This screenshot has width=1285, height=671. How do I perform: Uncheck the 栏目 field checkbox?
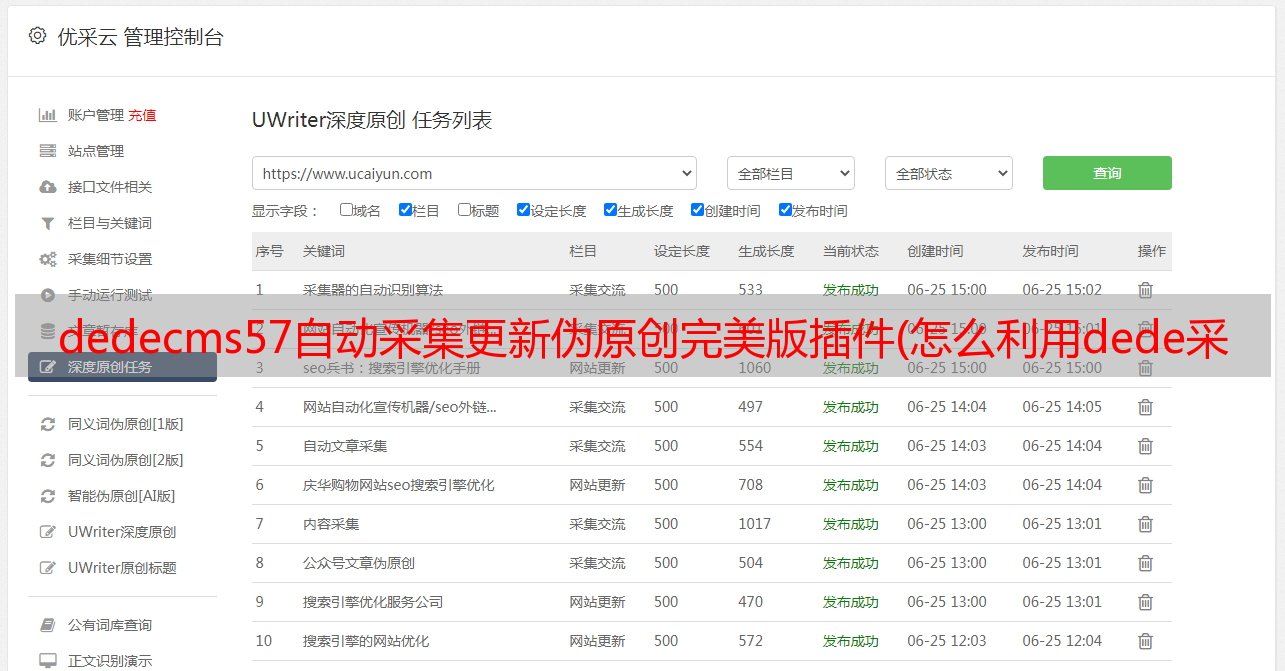[x=405, y=210]
